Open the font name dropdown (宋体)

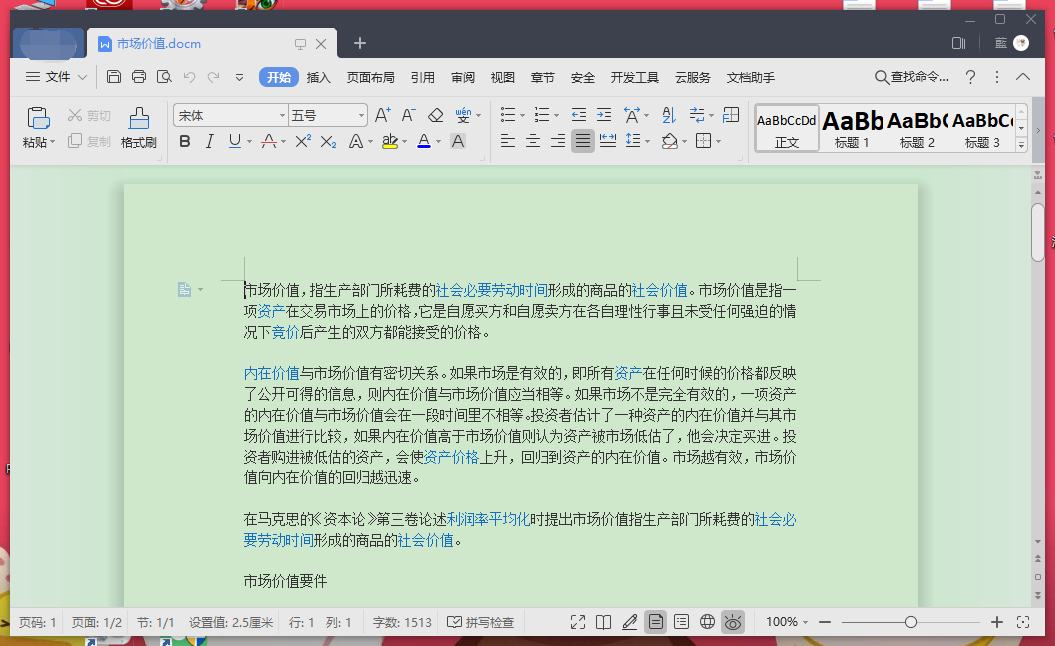coord(282,116)
